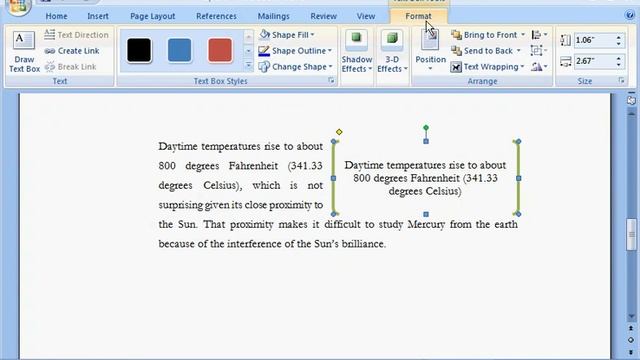Click the Draw Text Box button
640x360 pixels.
pos(24,51)
